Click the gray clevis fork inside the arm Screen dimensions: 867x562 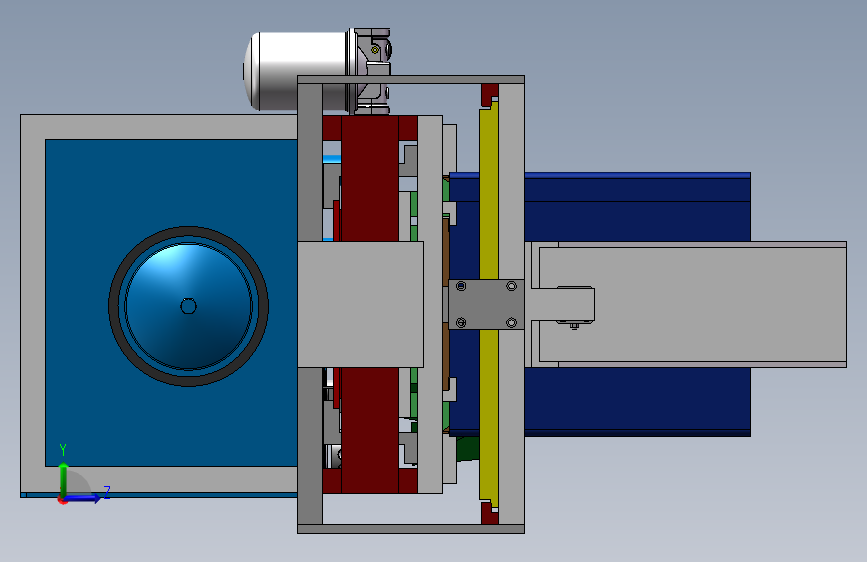pos(562,304)
